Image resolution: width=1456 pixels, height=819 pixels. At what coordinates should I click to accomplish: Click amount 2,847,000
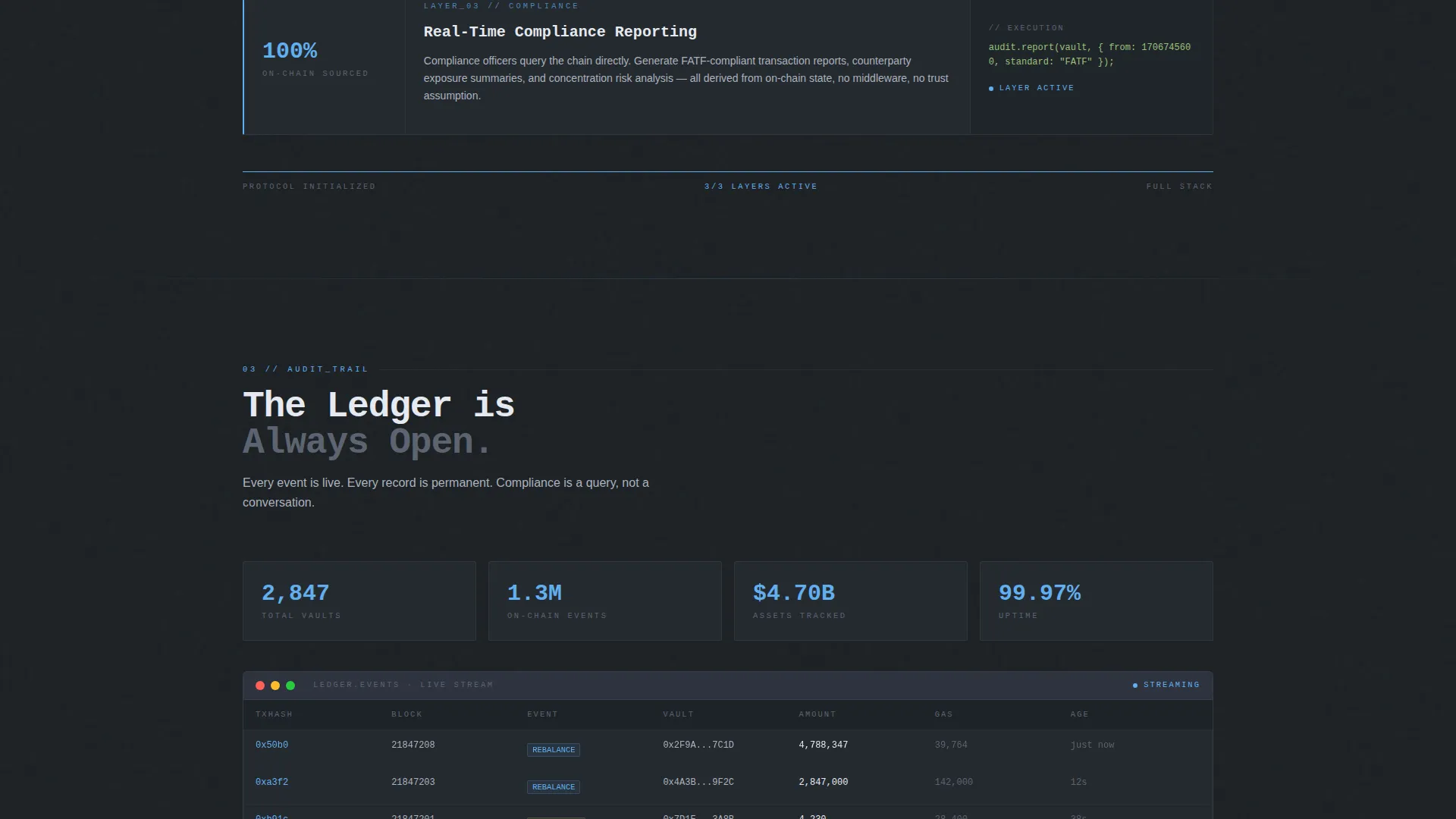point(824,782)
